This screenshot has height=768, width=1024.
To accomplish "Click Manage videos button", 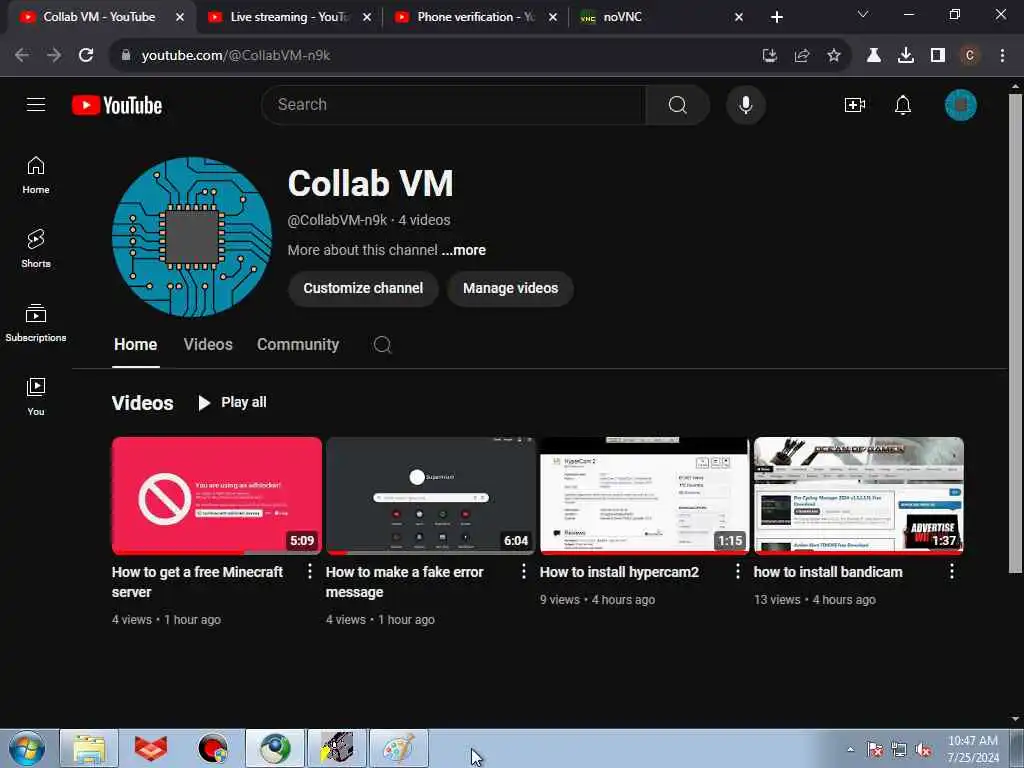I will click(511, 288).
